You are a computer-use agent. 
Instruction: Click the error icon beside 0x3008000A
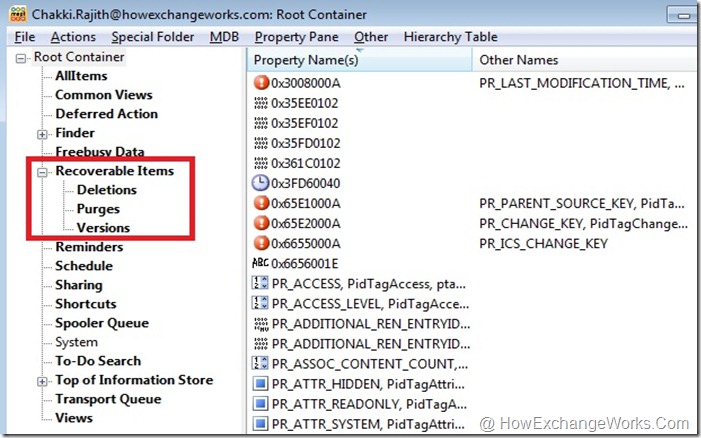[262, 83]
